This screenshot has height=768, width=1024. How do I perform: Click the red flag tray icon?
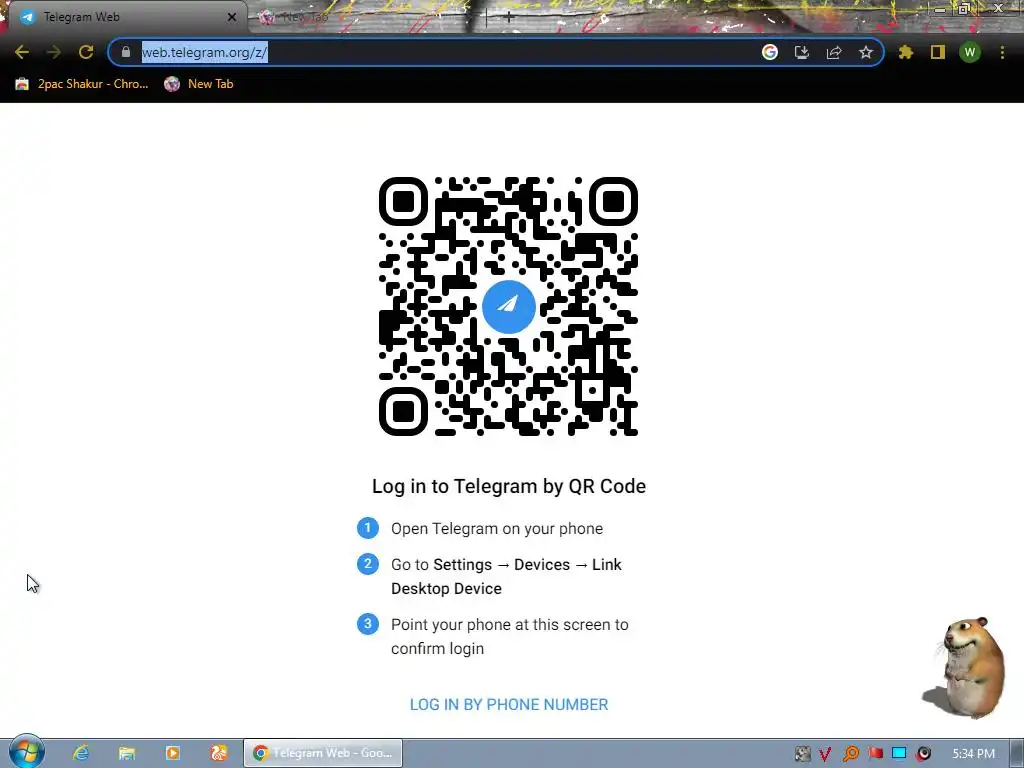pos(875,754)
